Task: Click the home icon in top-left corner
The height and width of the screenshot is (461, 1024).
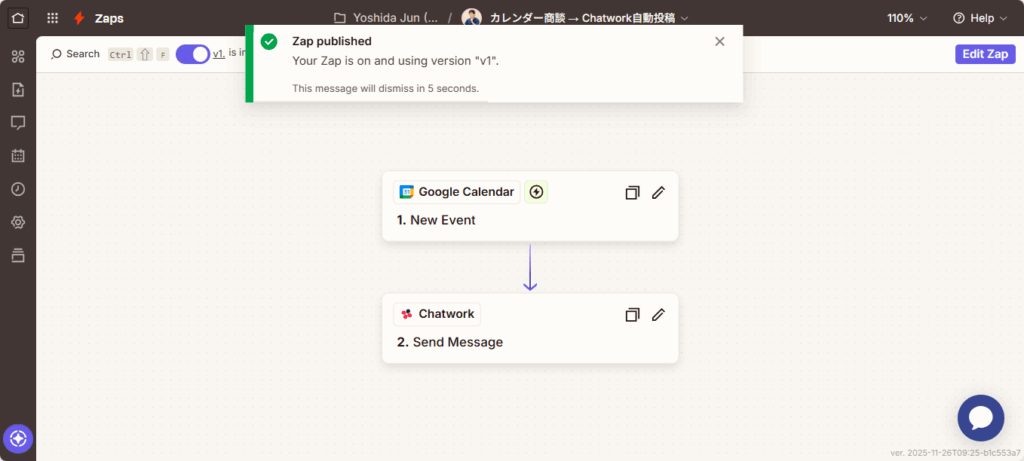Action: tap(19, 18)
